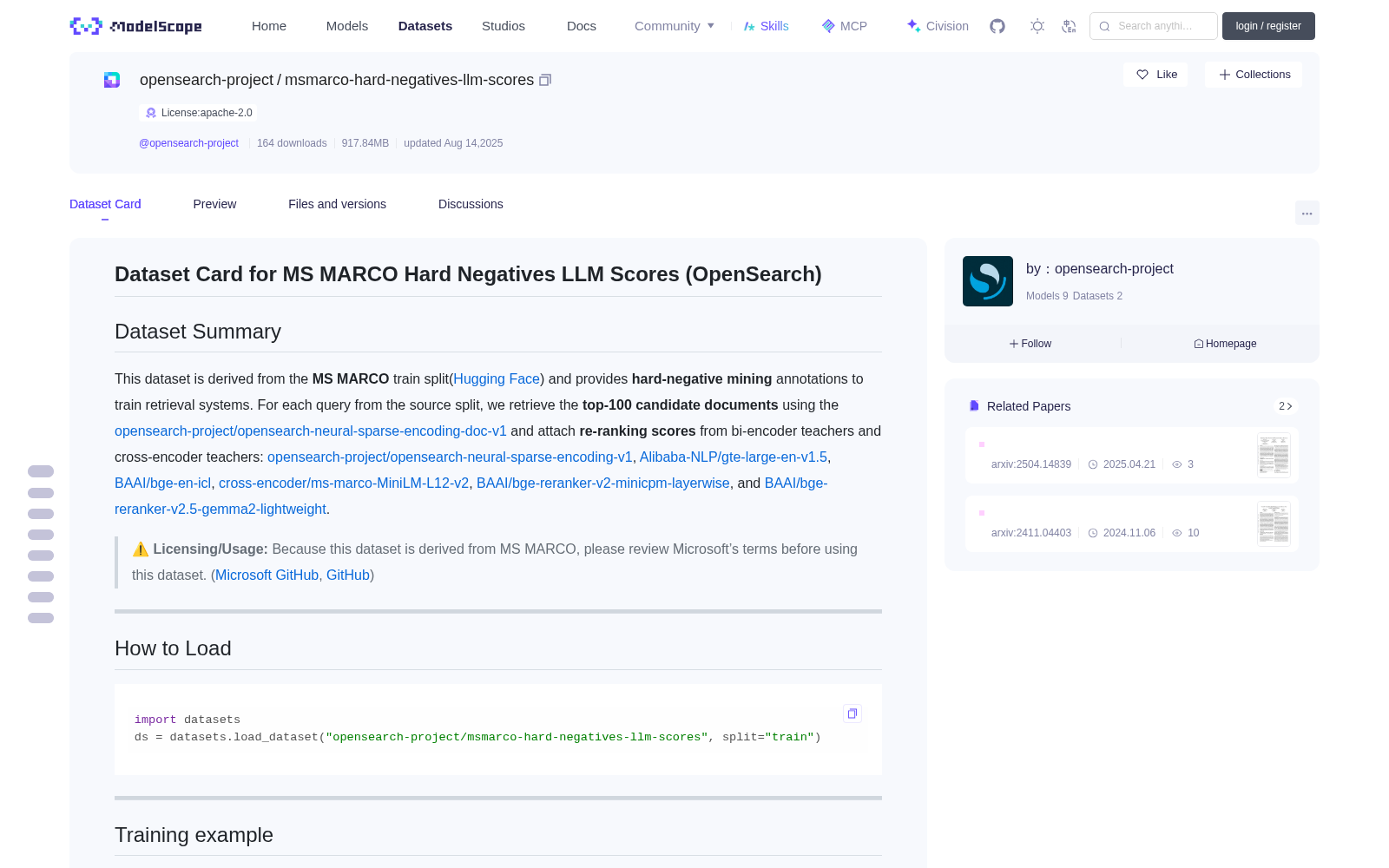The image size is (1389, 868).
Task: Open the Files and versions tab
Action: pos(337,204)
